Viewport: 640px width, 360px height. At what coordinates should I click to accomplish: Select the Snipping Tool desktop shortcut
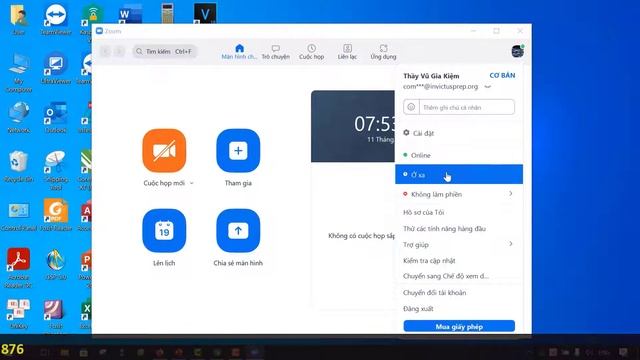56,170
